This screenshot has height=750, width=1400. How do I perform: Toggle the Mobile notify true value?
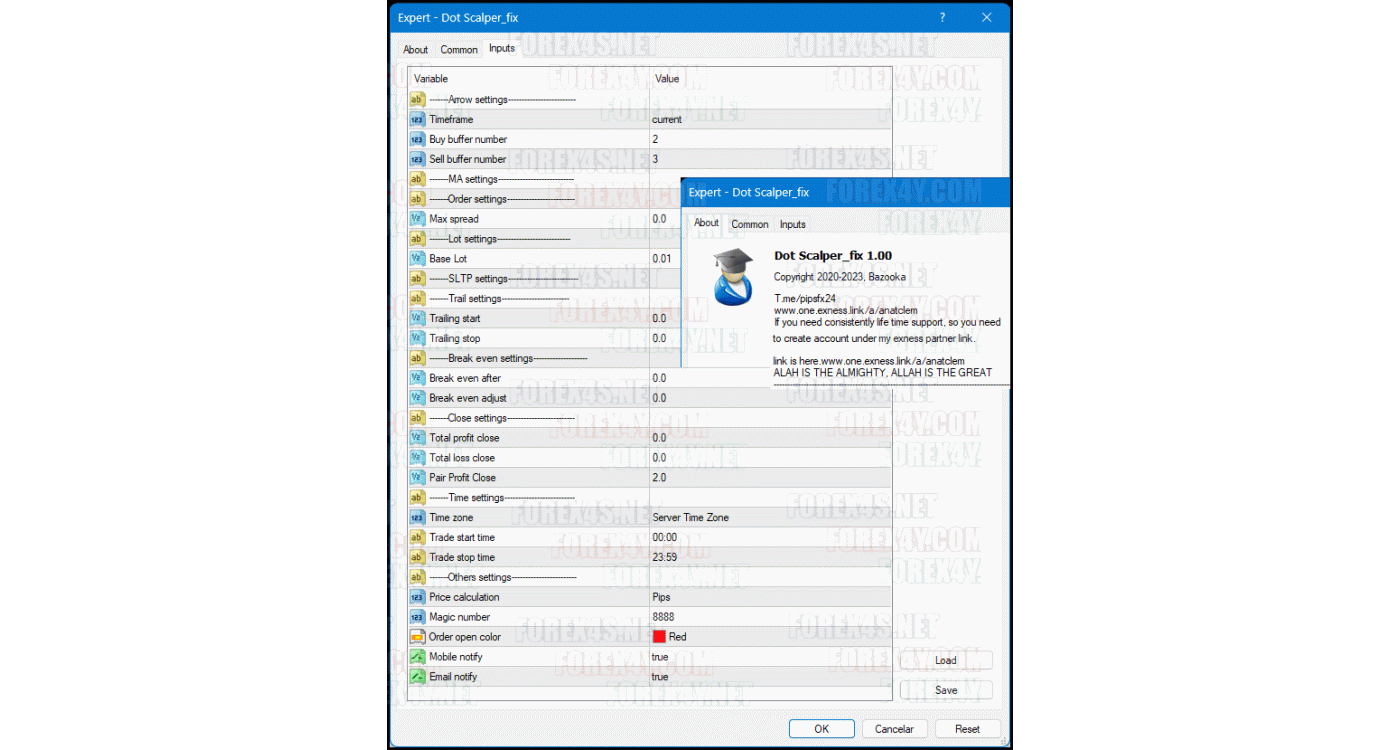point(660,657)
